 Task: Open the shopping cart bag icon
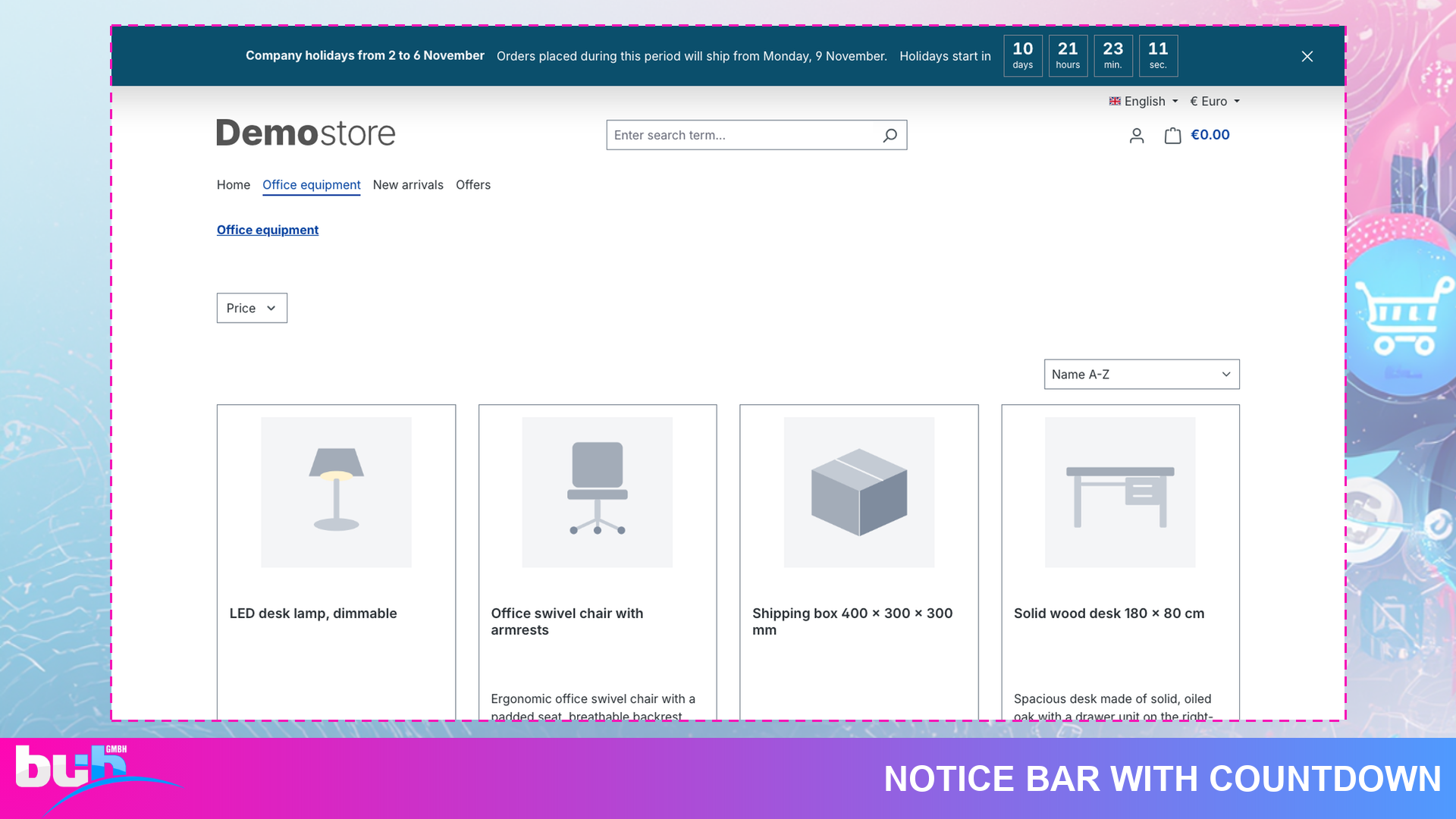pos(1172,136)
